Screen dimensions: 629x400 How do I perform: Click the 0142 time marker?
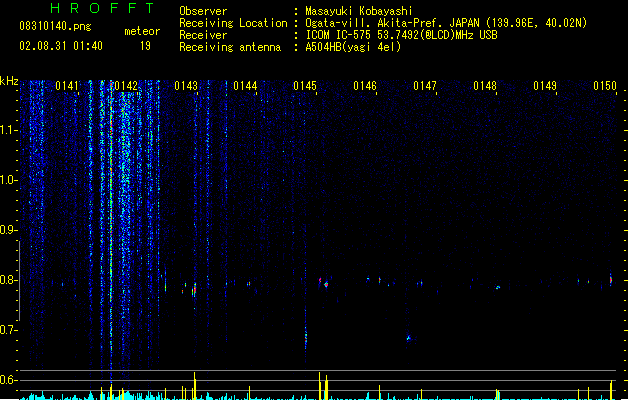pos(126,86)
